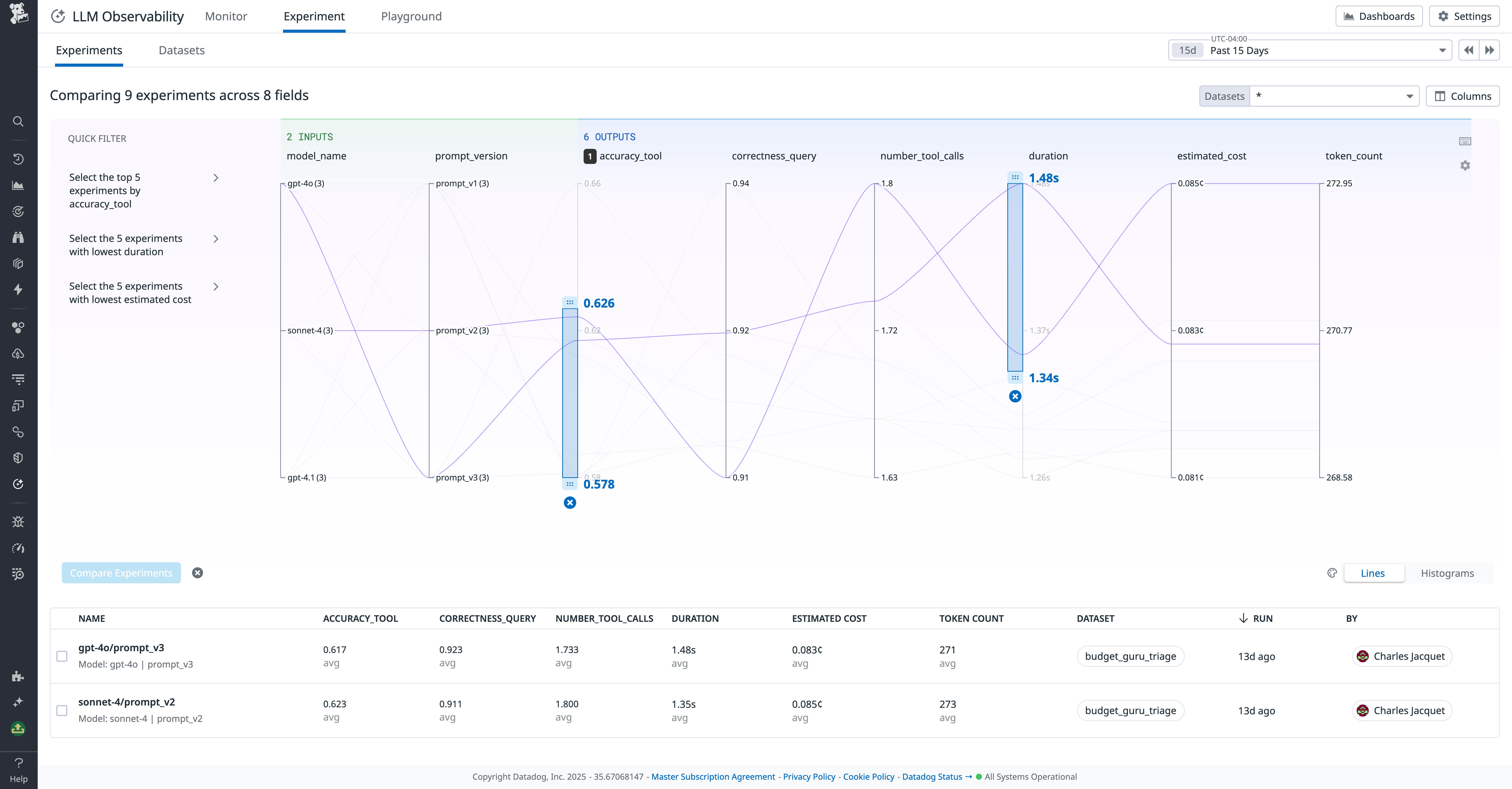Clear the duration axis selection with its X
The width and height of the screenshot is (1512, 789).
[x=1015, y=396]
